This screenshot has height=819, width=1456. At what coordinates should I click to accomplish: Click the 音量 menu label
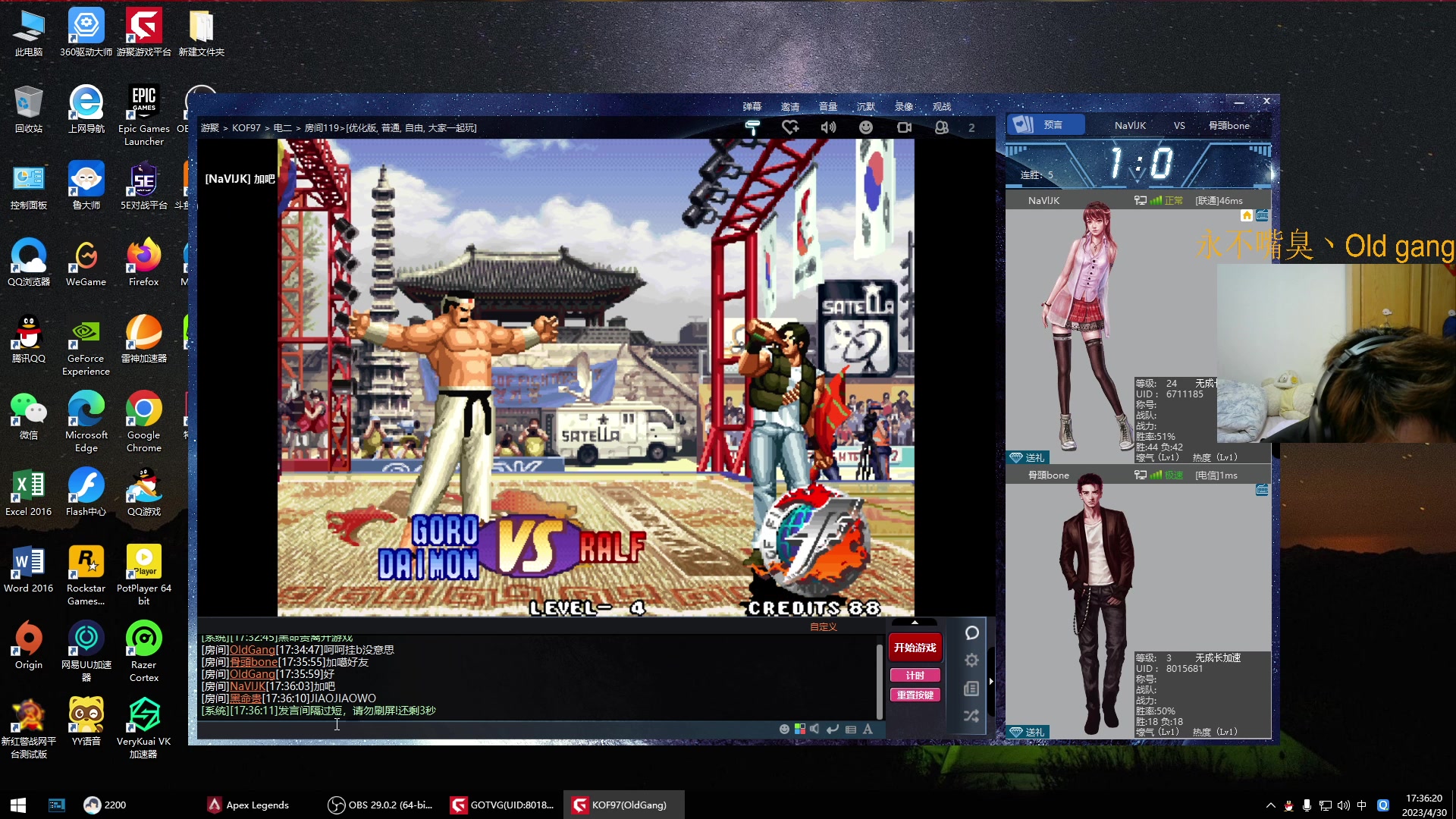(x=828, y=107)
